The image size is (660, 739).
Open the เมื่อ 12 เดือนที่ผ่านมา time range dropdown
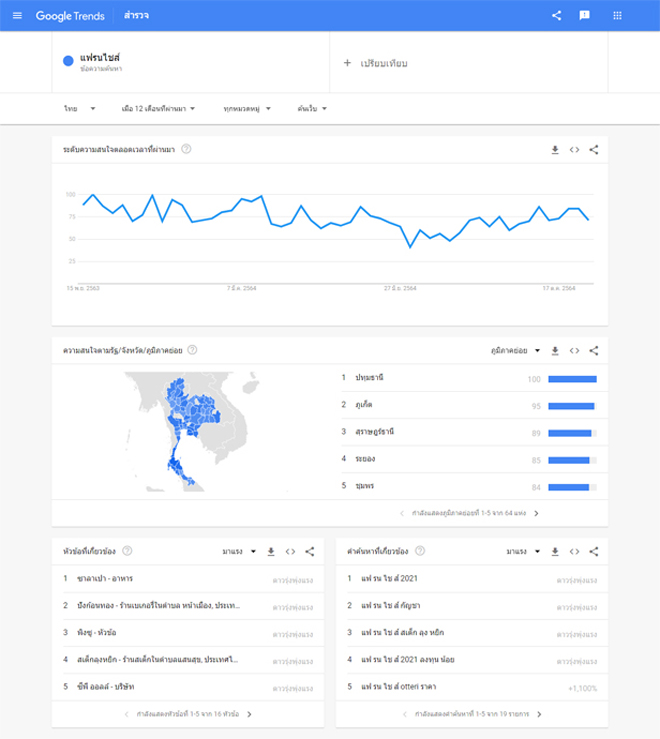[158, 108]
